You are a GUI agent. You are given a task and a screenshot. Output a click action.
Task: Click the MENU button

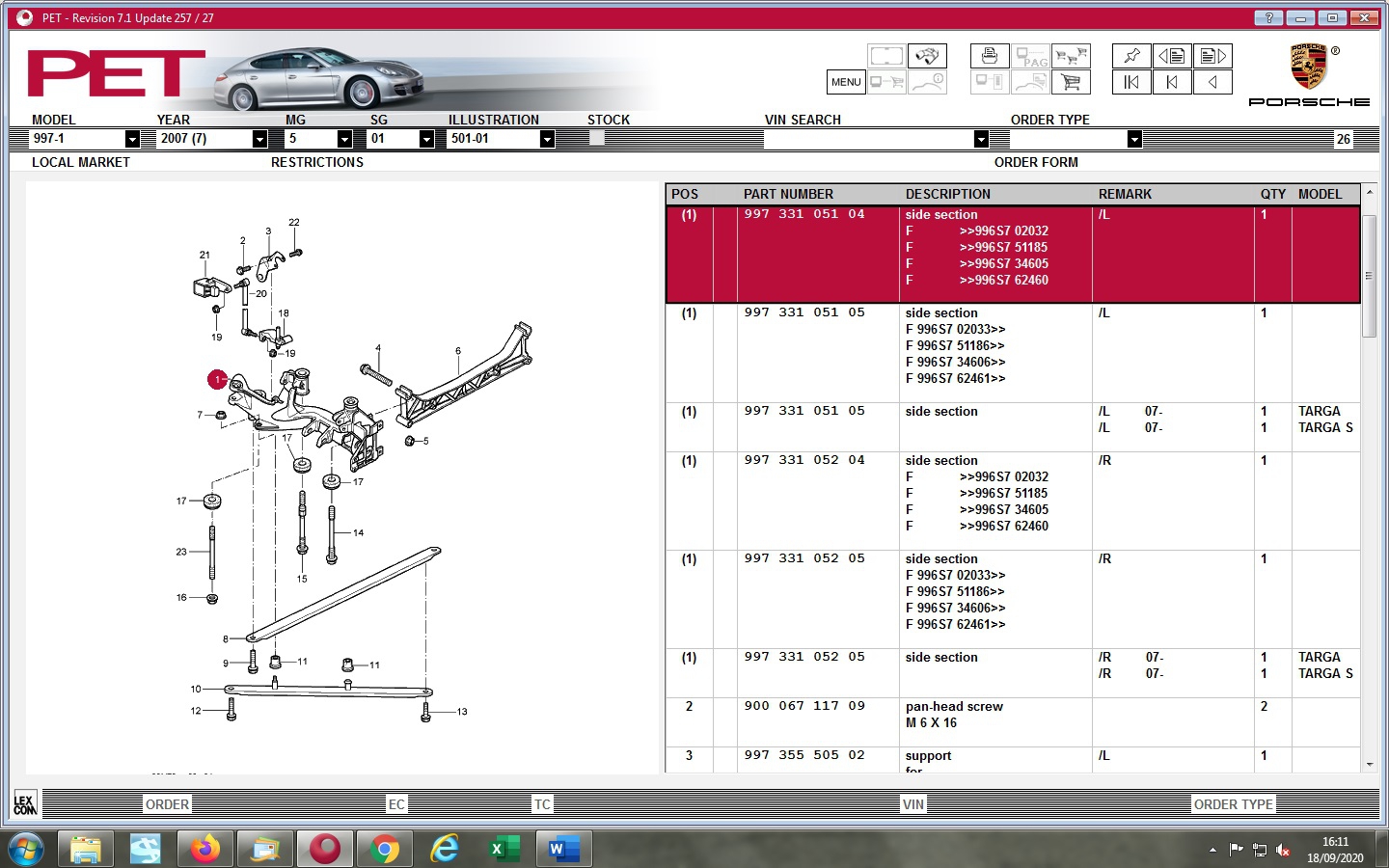845,82
